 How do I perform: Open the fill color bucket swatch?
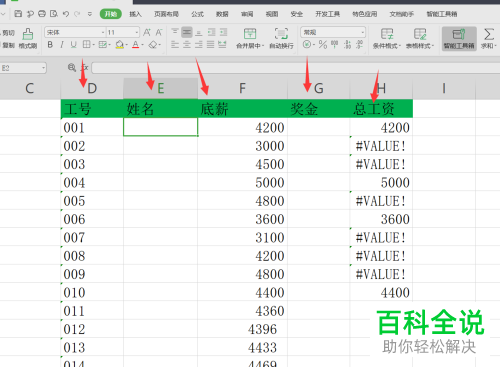coord(120,44)
